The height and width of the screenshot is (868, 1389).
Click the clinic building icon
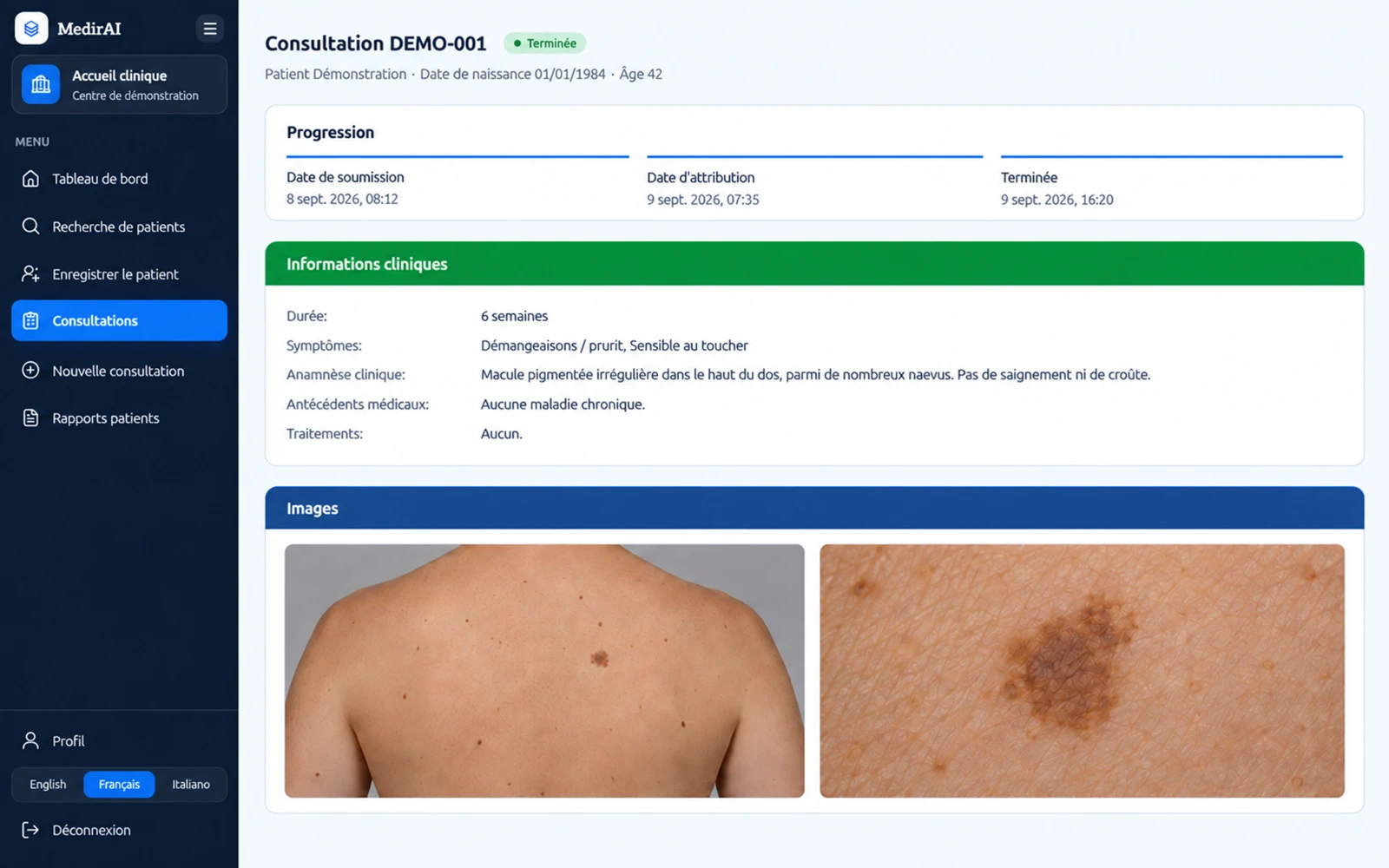coord(41,84)
